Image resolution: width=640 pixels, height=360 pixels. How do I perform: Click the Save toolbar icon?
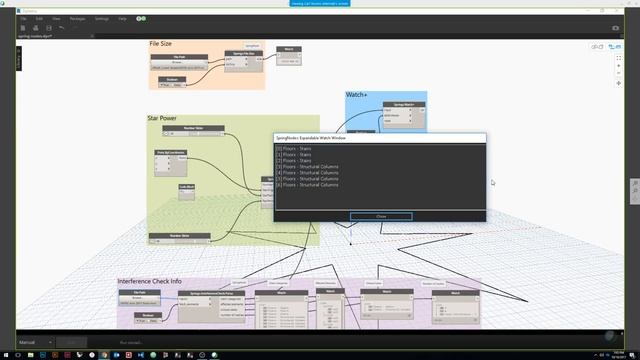49,28
